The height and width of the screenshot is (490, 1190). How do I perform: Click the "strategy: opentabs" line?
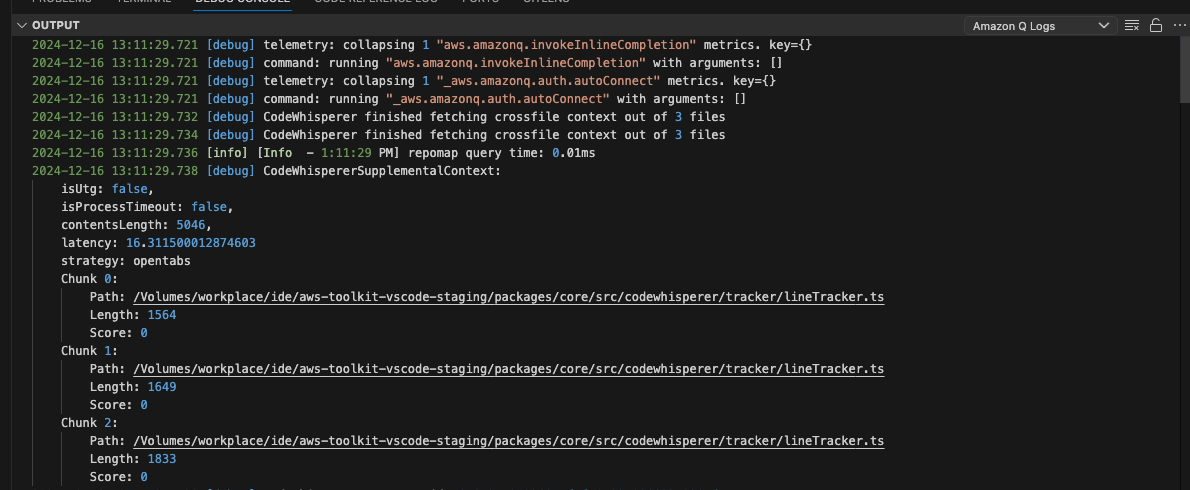pyautogui.click(x=125, y=262)
